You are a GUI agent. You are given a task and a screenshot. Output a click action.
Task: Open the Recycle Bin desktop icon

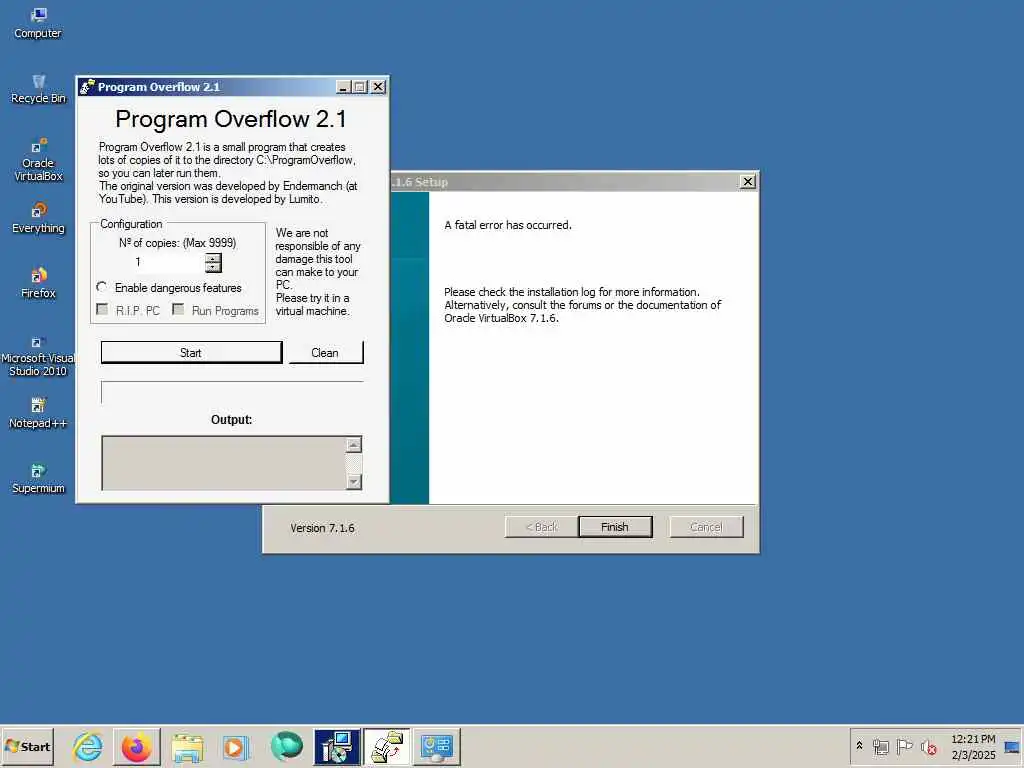pyautogui.click(x=38, y=89)
